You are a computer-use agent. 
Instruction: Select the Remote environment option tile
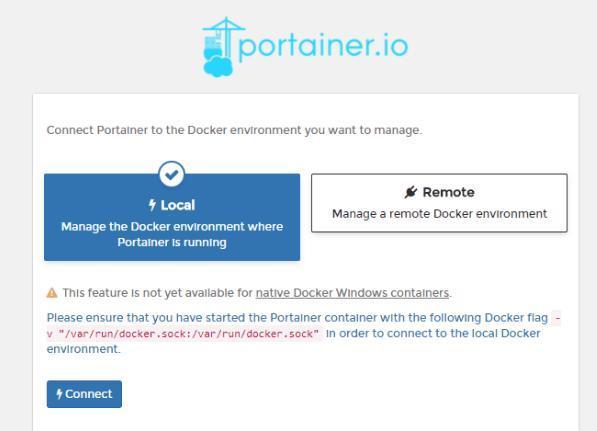[x=439, y=203]
